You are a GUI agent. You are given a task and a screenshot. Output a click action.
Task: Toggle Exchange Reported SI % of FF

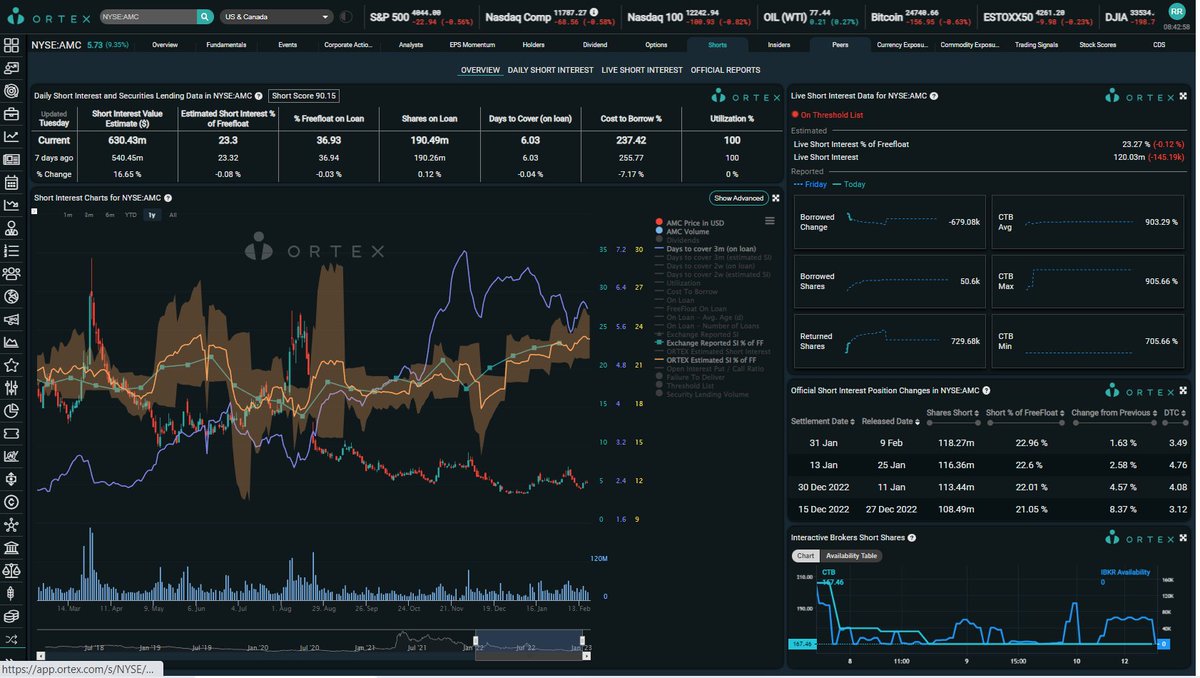click(x=709, y=343)
